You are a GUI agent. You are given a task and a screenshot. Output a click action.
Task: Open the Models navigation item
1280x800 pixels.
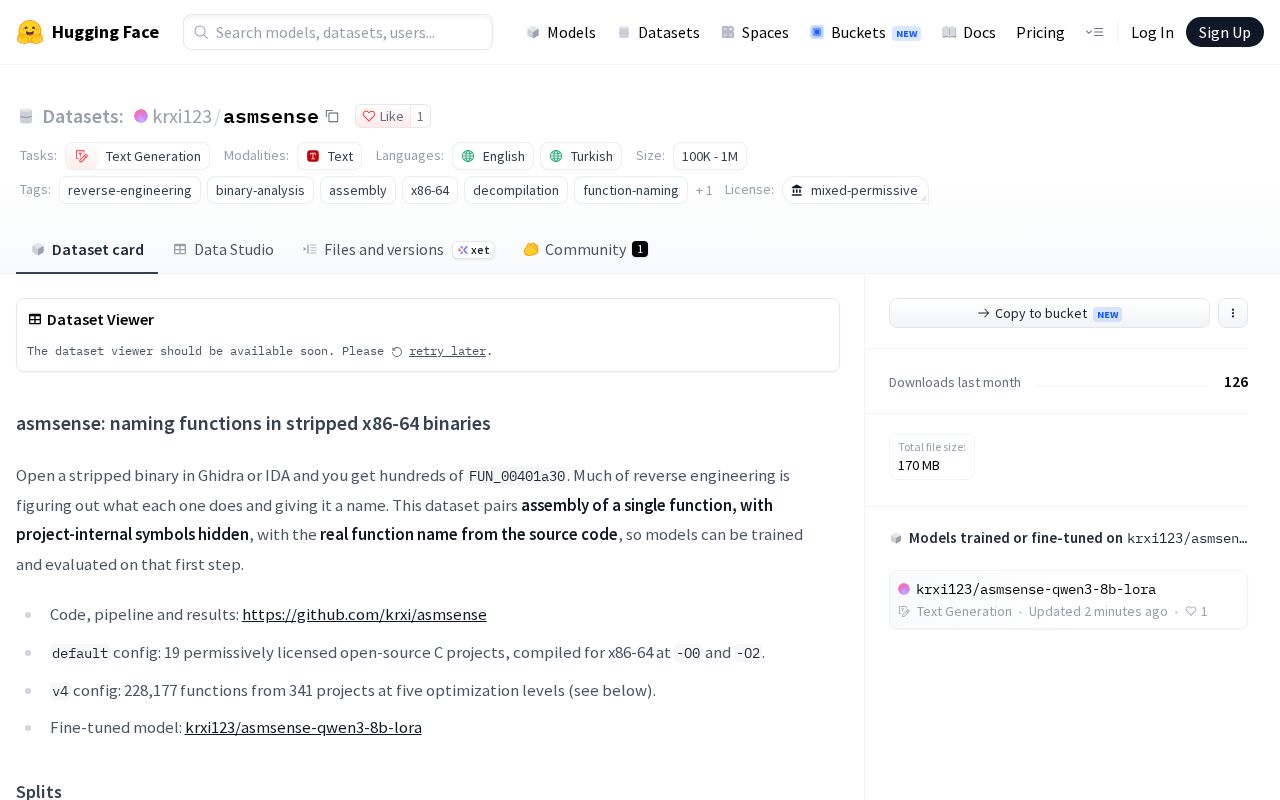561,32
